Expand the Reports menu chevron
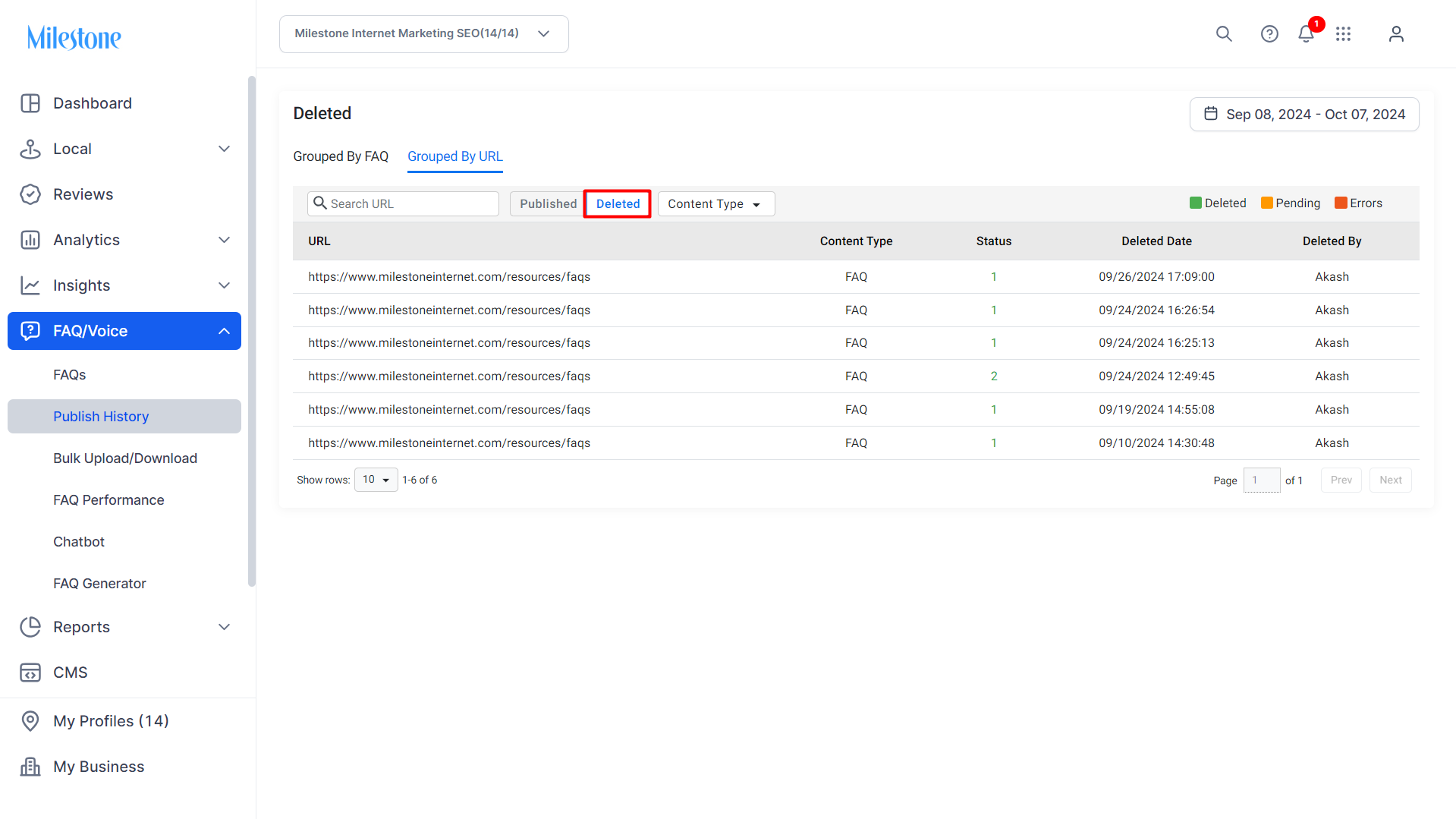The height and width of the screenshot is (819, 1456). tap(224, 627)
